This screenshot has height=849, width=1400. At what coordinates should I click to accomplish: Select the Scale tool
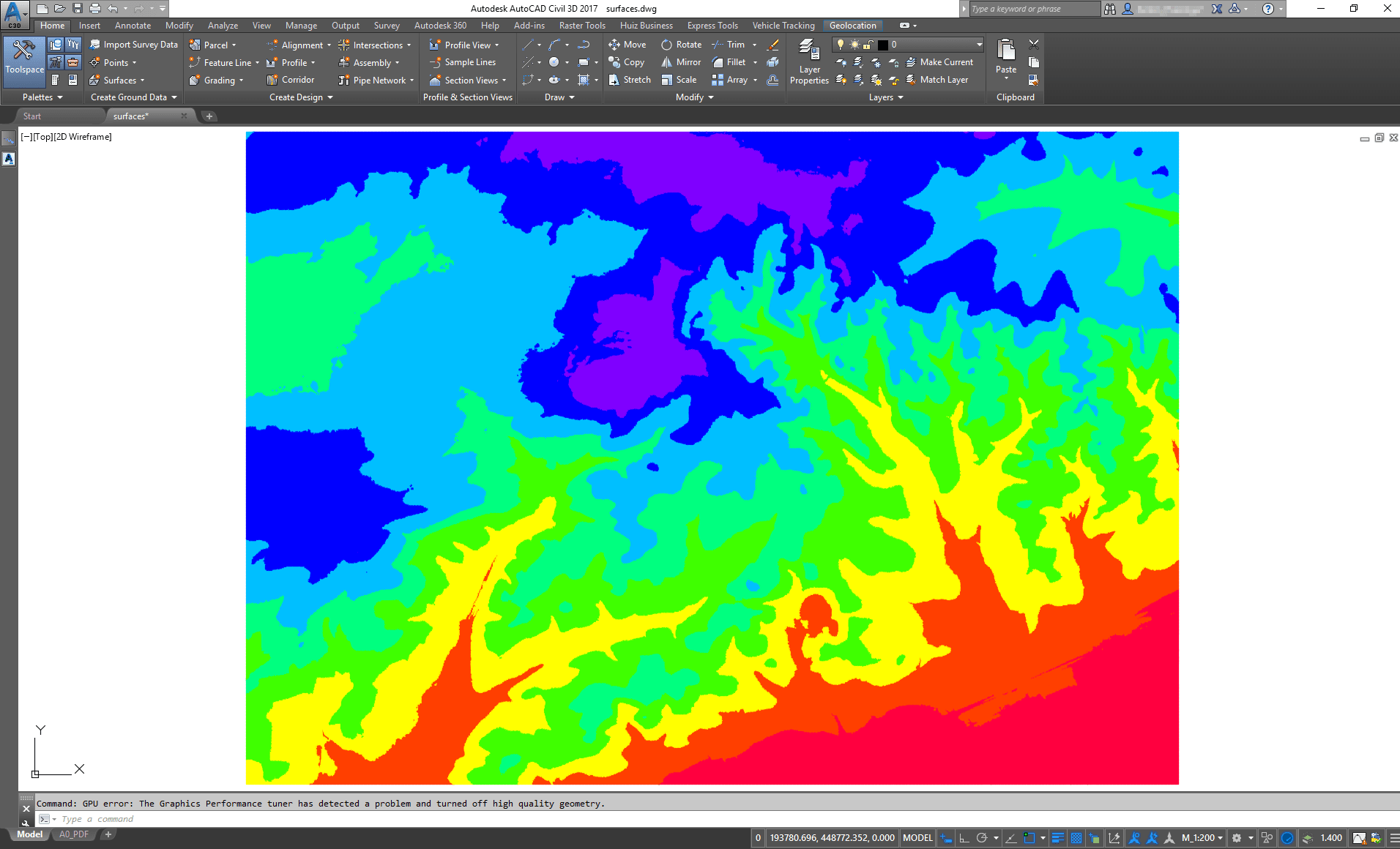(679, 80)
